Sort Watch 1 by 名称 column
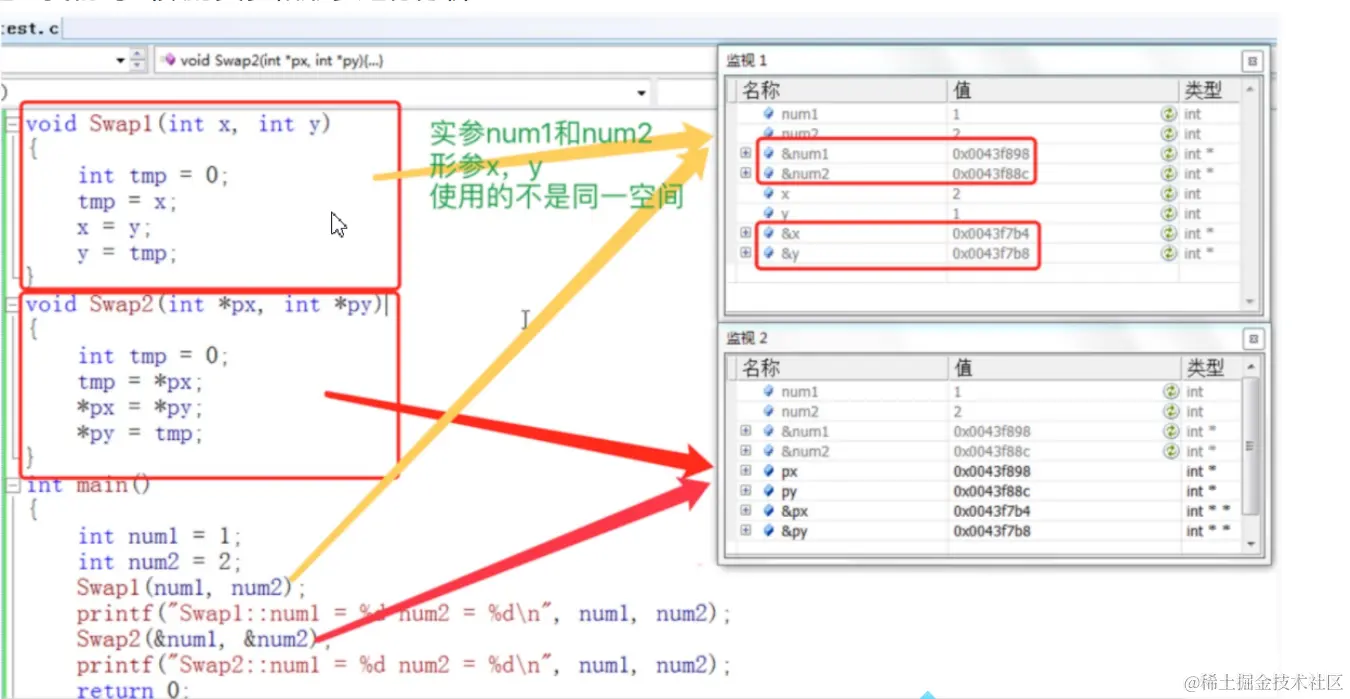Viewport: 1350px width, 699px height. [841, 91]
